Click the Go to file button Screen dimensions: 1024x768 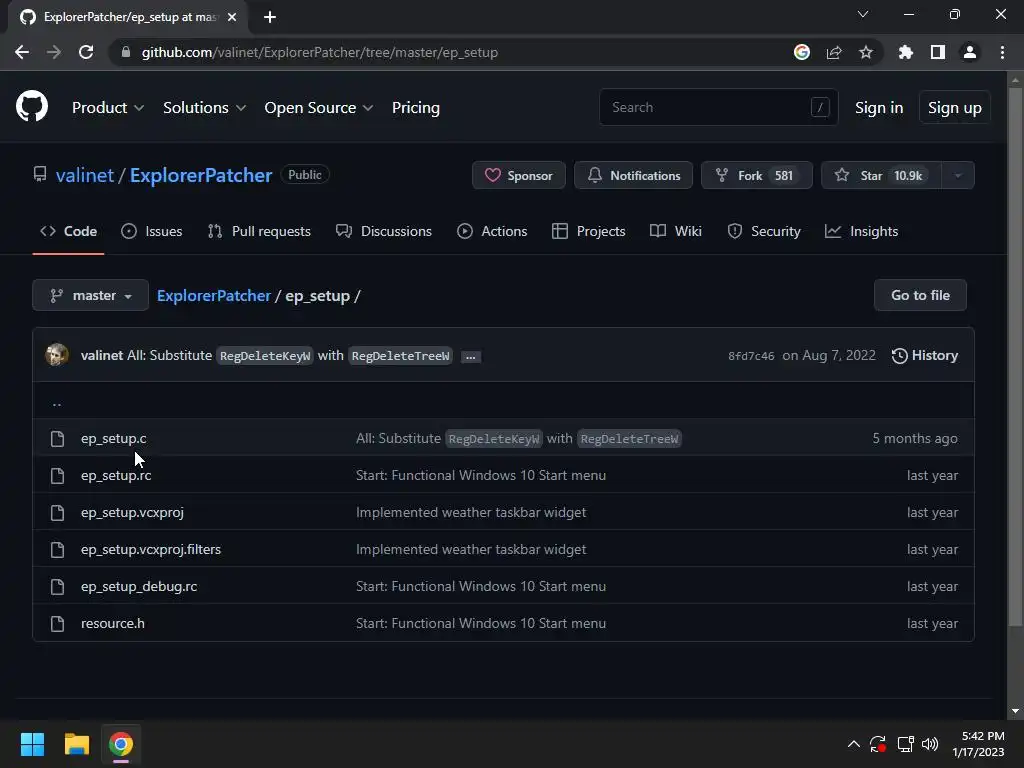coord(920,295)
